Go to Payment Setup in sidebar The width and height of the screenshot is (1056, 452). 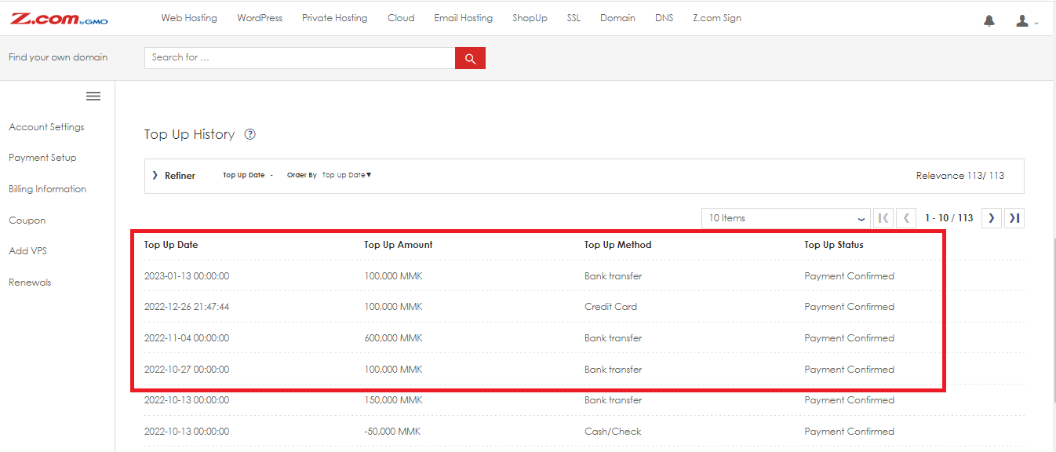pyautogui.click(x=42, y=158)
